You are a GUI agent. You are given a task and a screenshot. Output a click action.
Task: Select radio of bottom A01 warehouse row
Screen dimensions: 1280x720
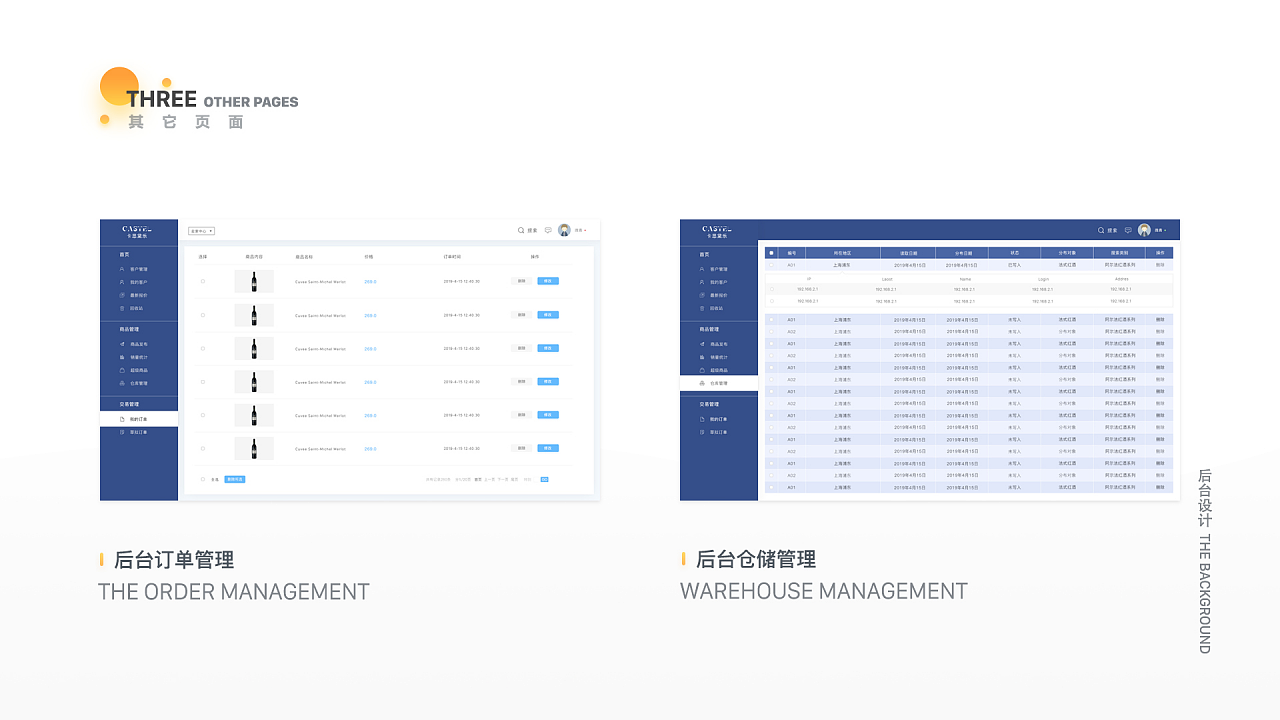tap(771, 487)
